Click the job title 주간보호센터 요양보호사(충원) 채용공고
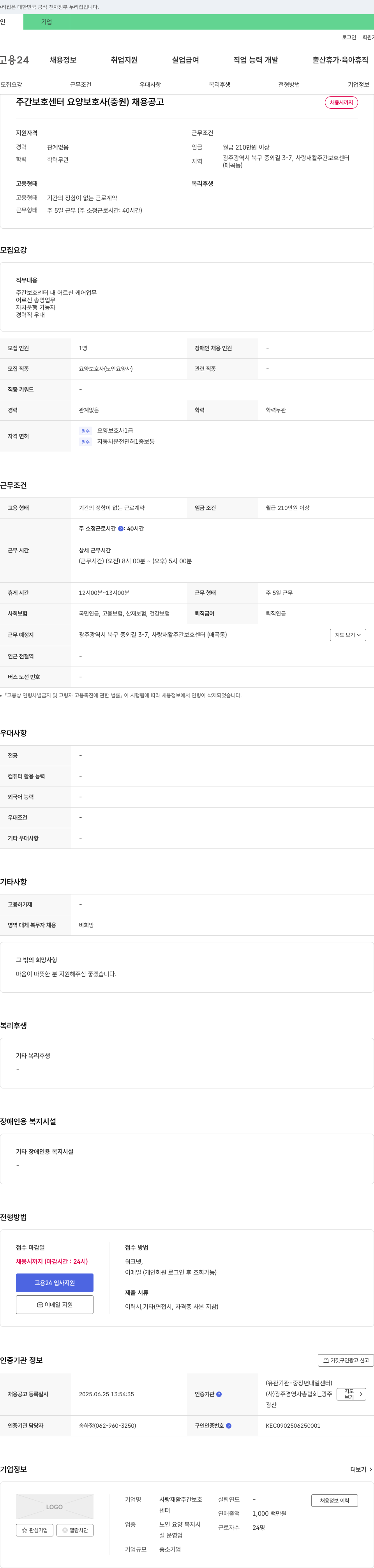This screenshot has height=1568, width=374. tap(90, 102)
